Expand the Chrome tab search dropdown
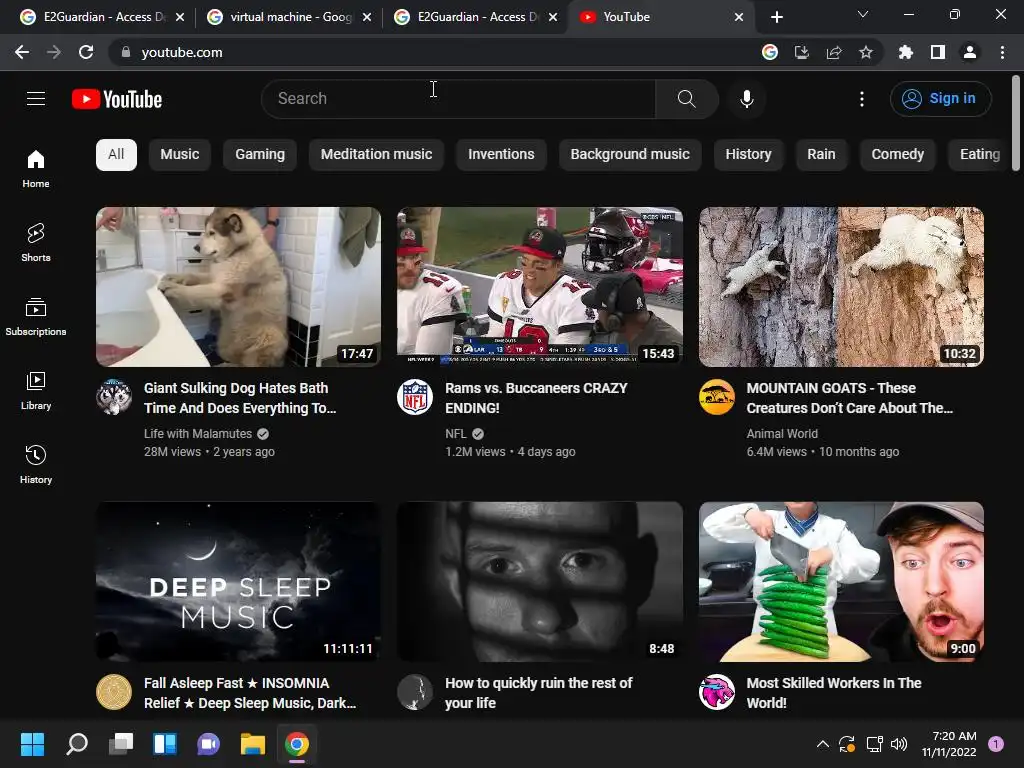The image size is (1024, 768). click(x=863, y=14)
